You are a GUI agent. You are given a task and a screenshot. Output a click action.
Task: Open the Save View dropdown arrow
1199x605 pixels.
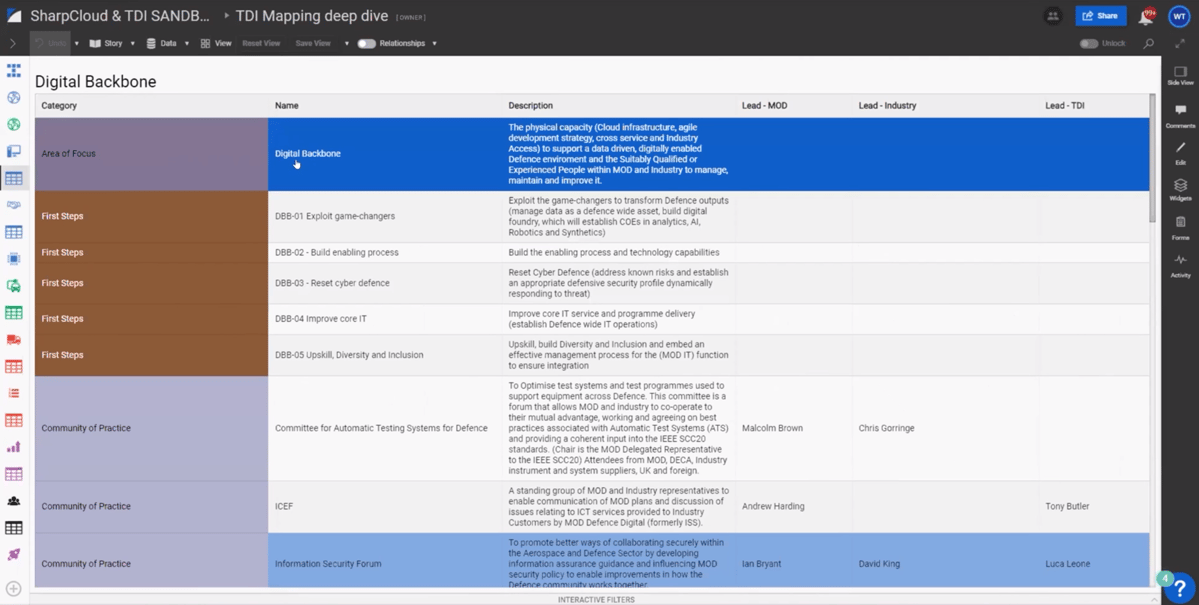pyautogui.click(x=347, y=44)
